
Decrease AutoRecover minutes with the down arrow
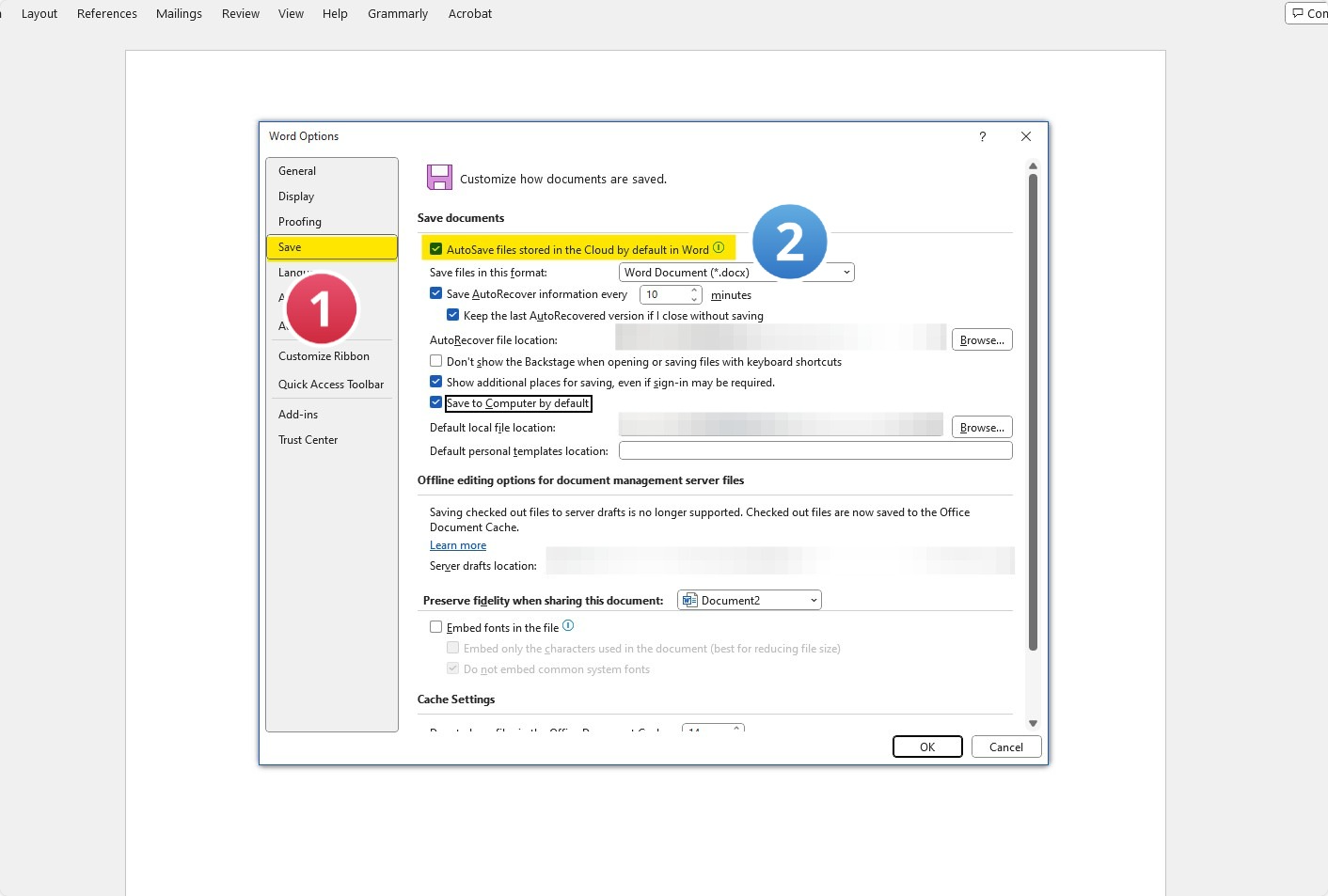click(x=694, y=299)
